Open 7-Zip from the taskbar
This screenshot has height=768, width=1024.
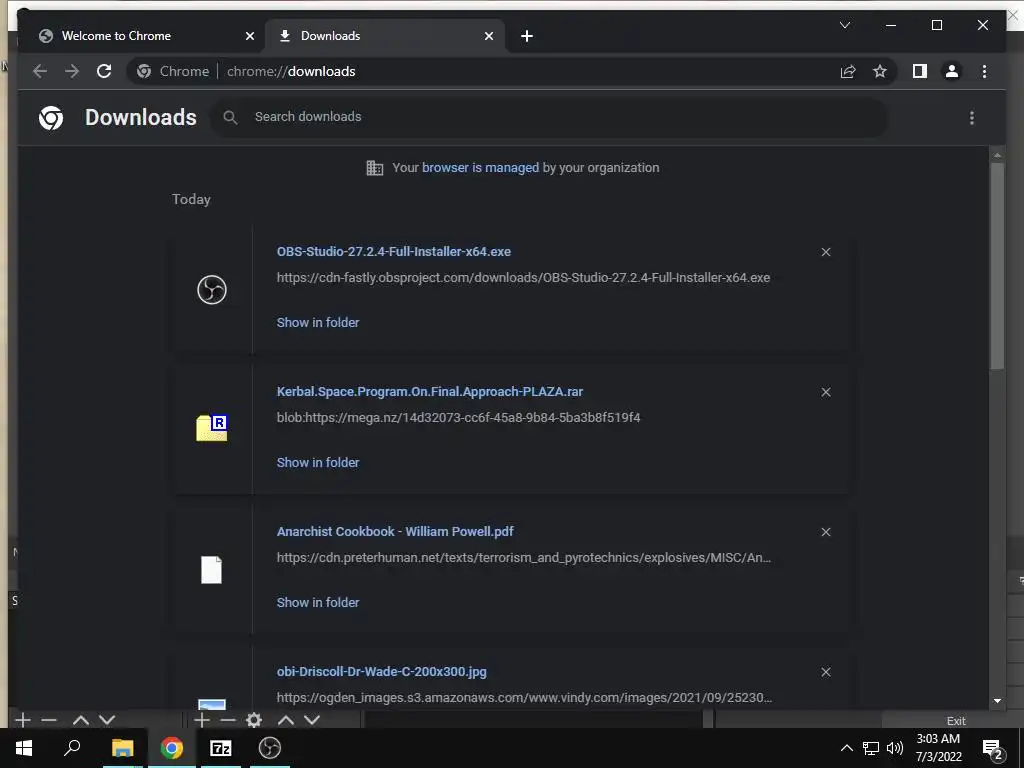point(221,748)
